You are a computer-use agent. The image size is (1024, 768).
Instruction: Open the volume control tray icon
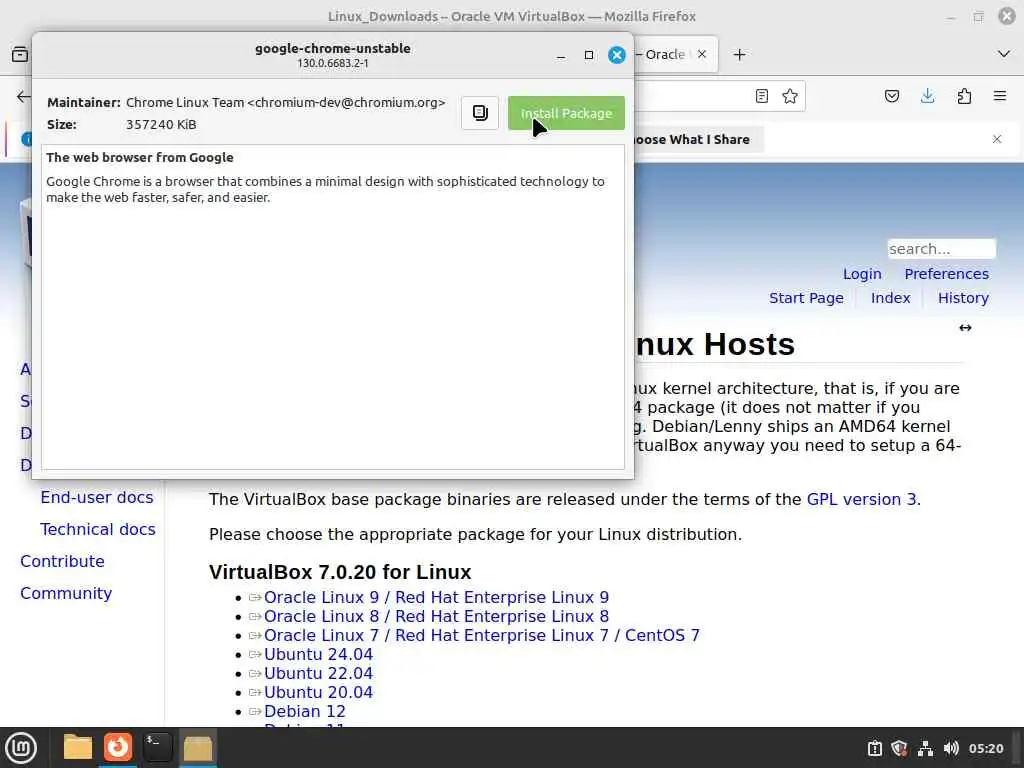(x=951, y=748)
